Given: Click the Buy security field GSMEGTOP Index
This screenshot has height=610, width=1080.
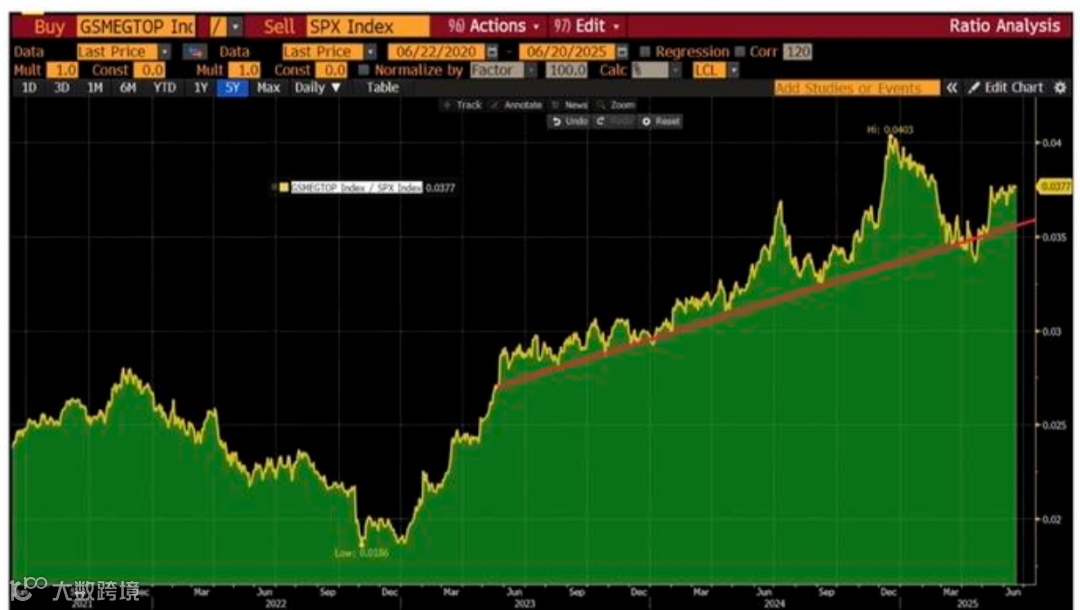Looking at the screenshot, I should click(x=136, y=27).
